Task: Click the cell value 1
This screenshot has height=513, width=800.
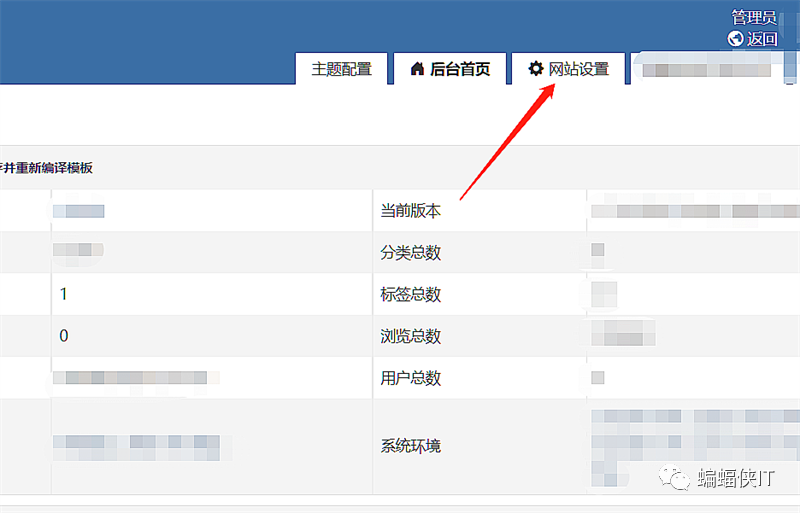Action: 63,294
